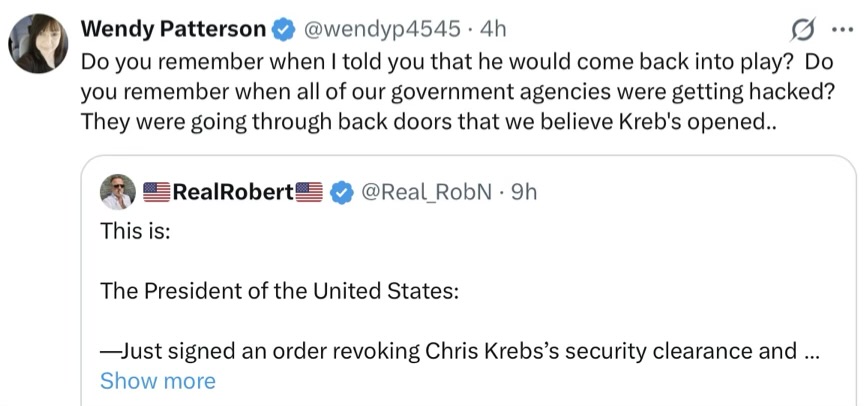Click RealRobert's blue verified badge
864x406 pixels.
pos(341,192)
